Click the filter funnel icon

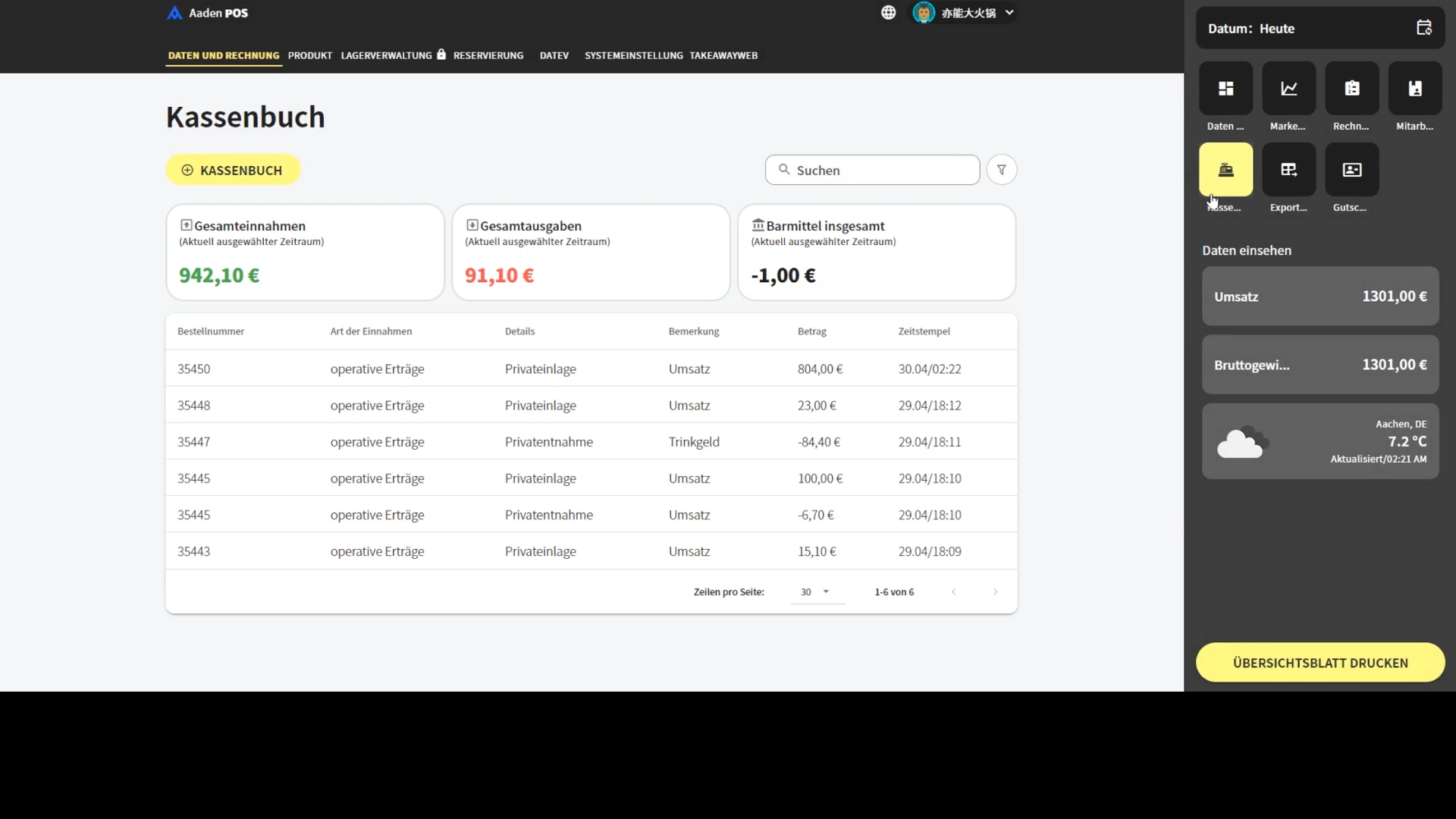click(x=1001, y=170)
